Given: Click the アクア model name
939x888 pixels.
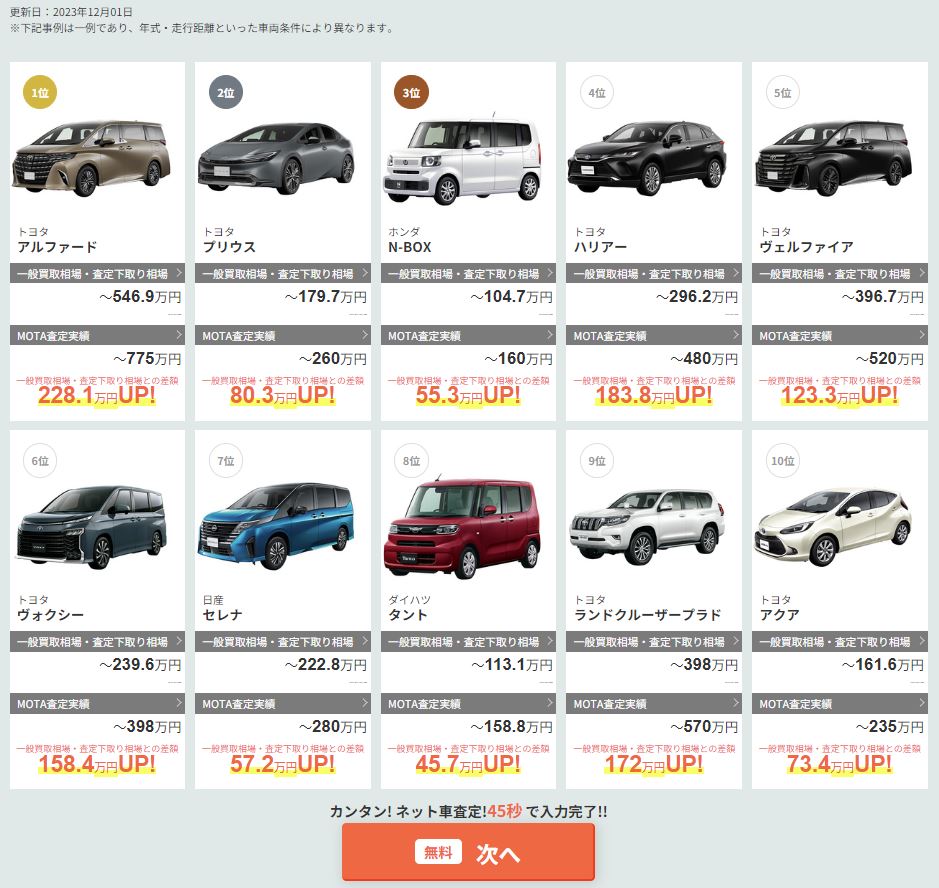Looking at the screenshot, I should tap(780, 615).
